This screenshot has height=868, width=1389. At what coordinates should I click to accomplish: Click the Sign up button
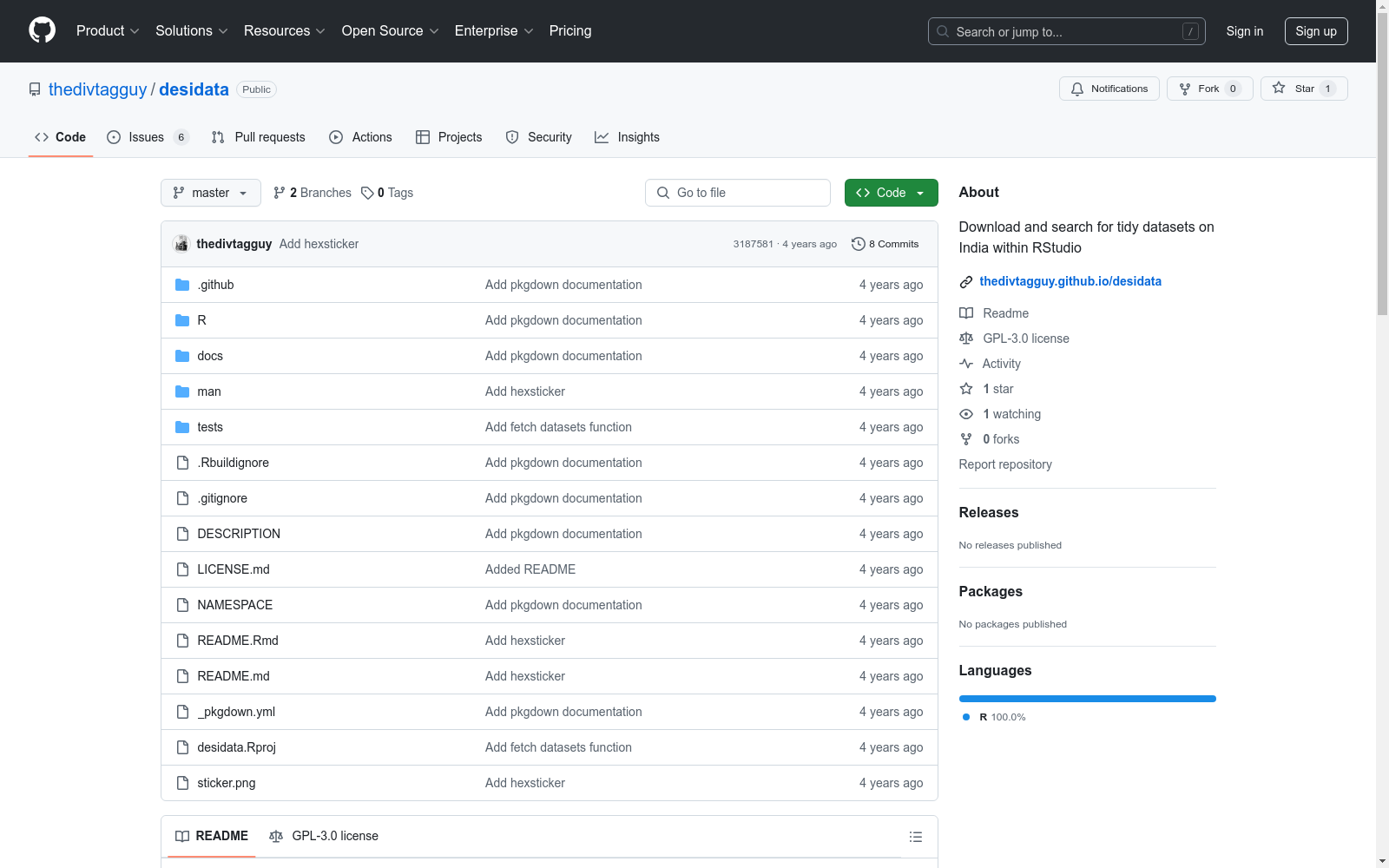[1316, 31]
